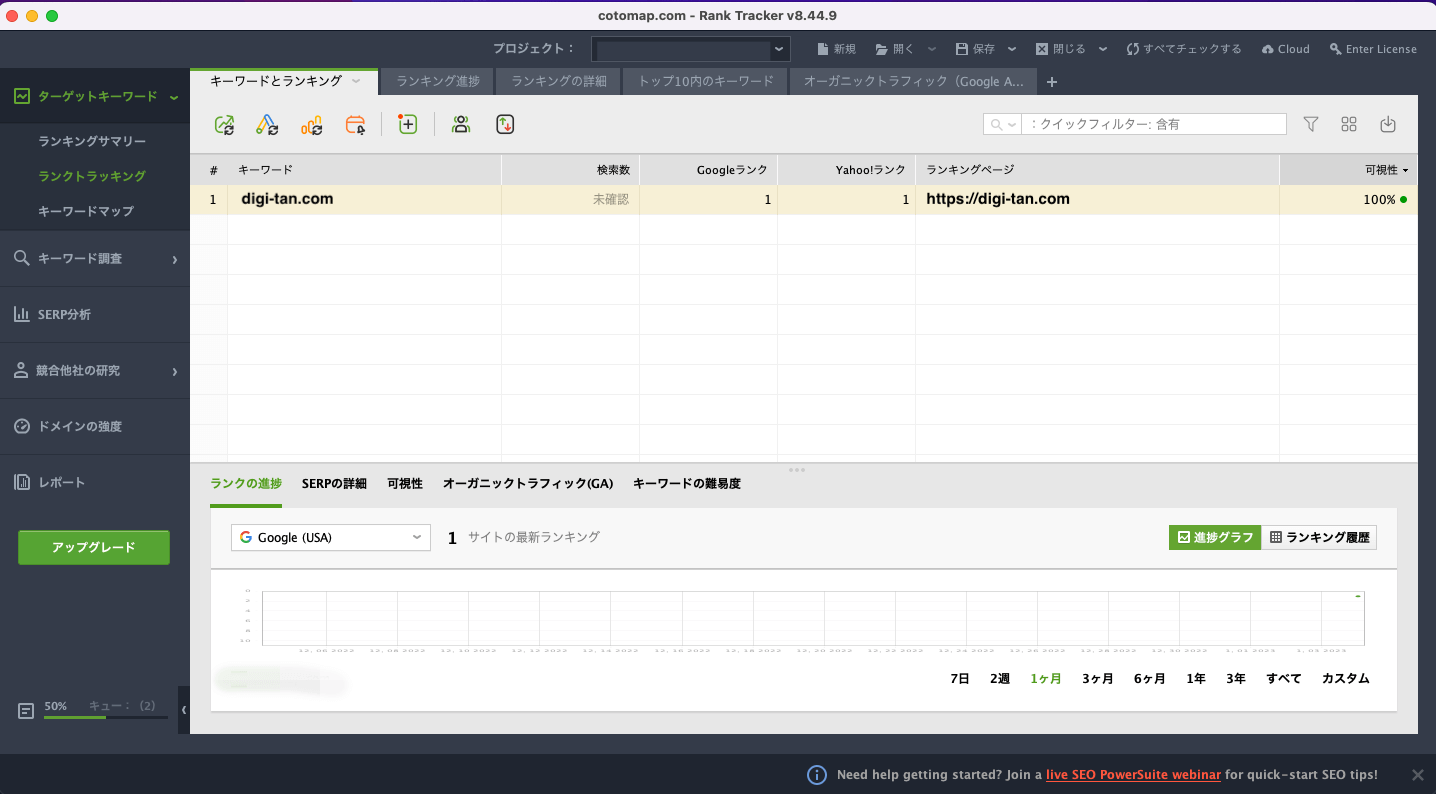Screen dimensions: 1436x794
Task: Expand the キーワード調査 section
Action: (x=175, y=259)
